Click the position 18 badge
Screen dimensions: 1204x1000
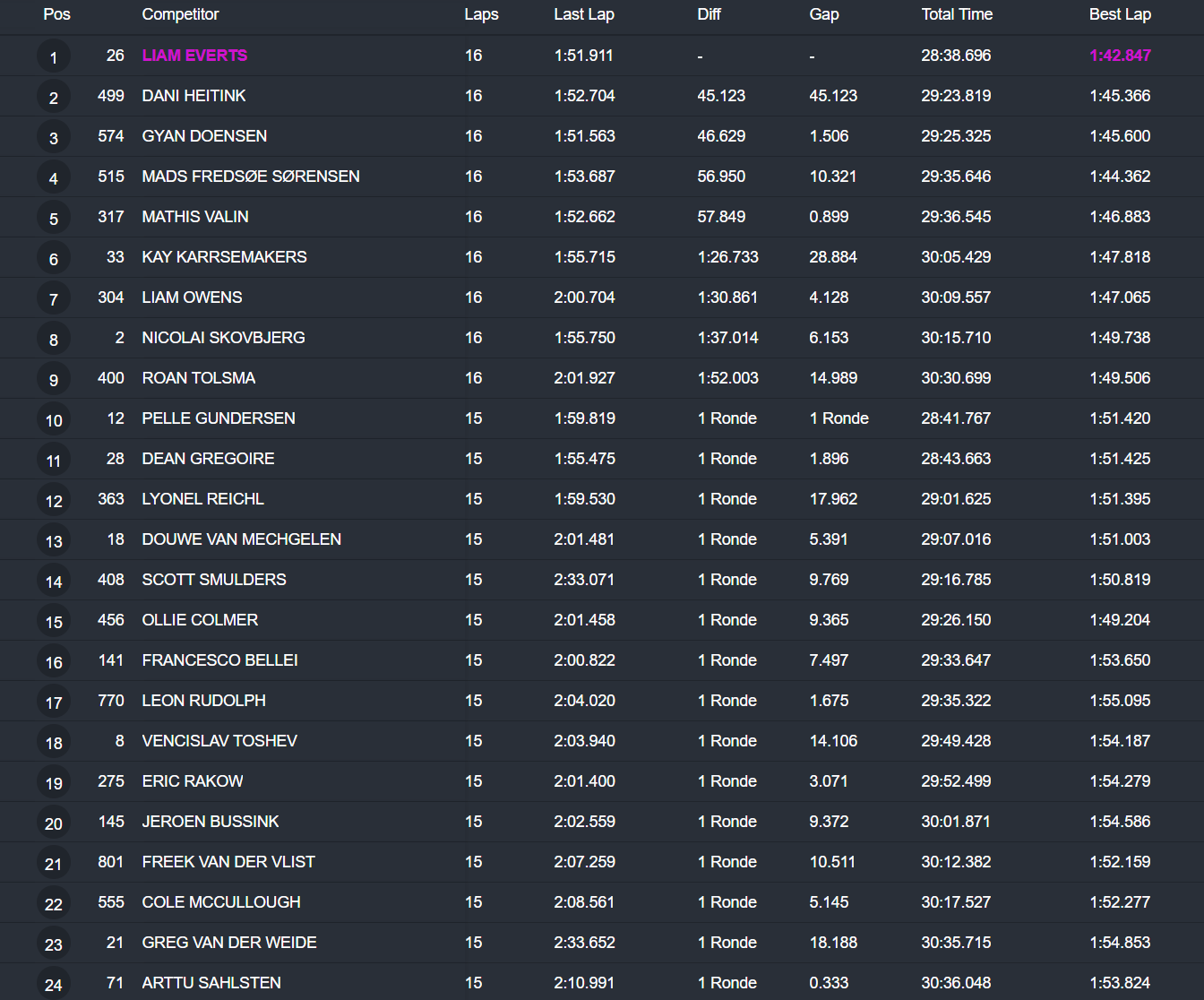[x=54, y=743]
